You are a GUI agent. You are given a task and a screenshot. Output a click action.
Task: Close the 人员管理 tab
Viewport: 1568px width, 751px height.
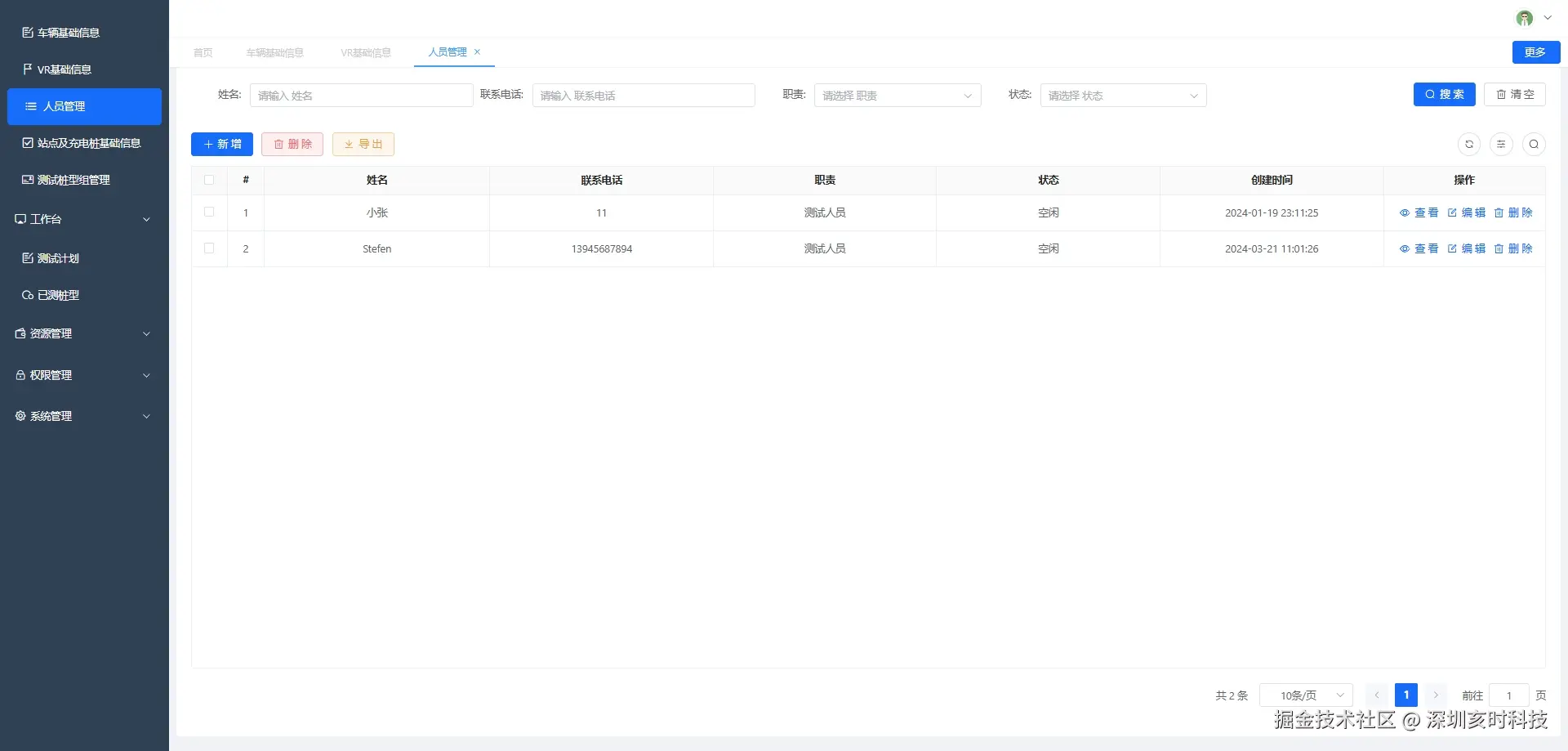coord(478,51)
